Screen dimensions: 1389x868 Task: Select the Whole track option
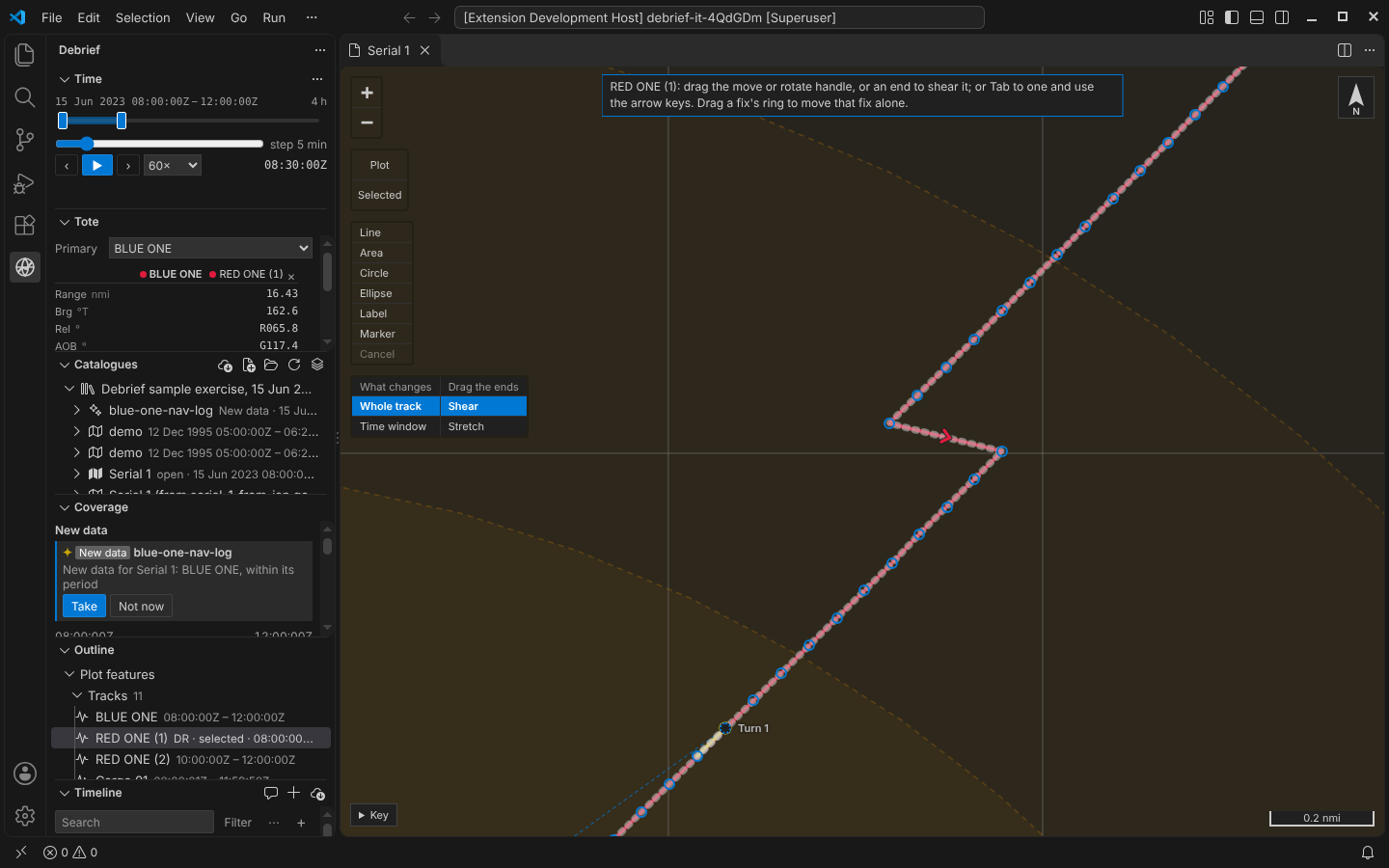[x=395, y=406]
